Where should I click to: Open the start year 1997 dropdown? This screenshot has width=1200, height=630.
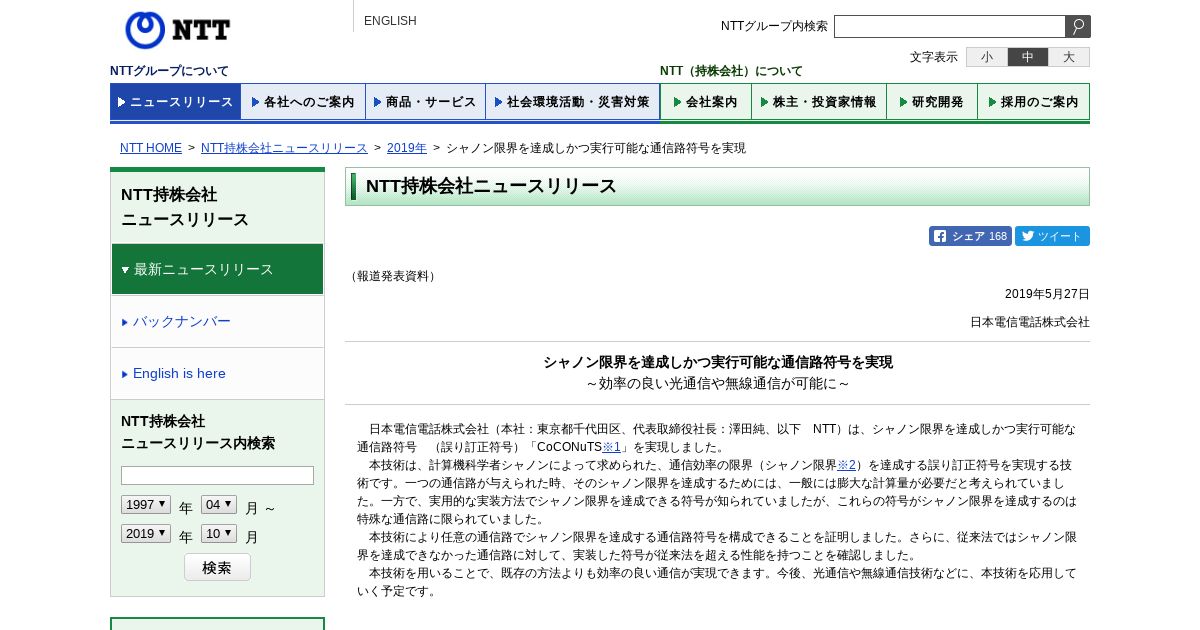tap(146, 505)
